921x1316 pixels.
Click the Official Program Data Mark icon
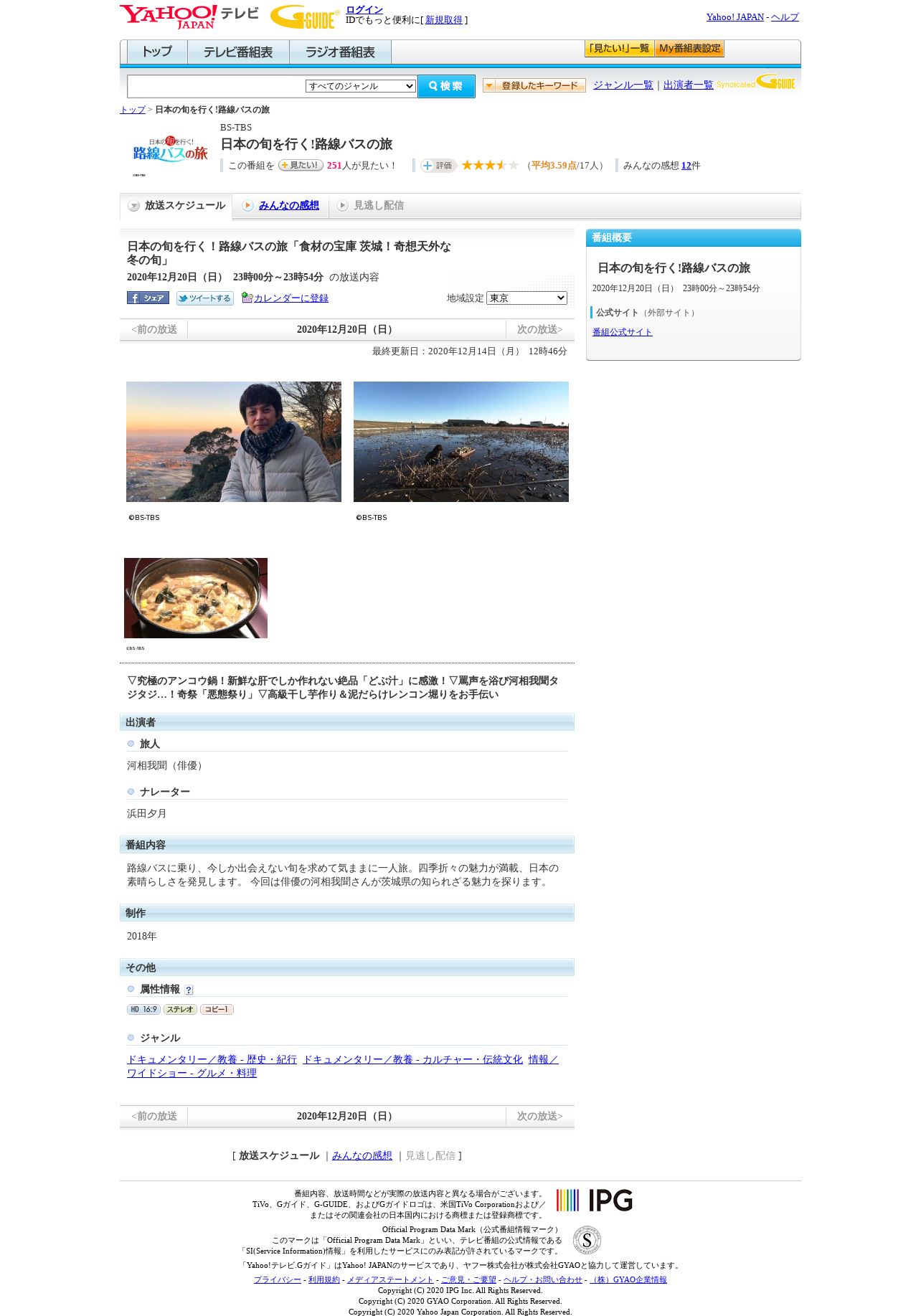[x=587, y=1240]
